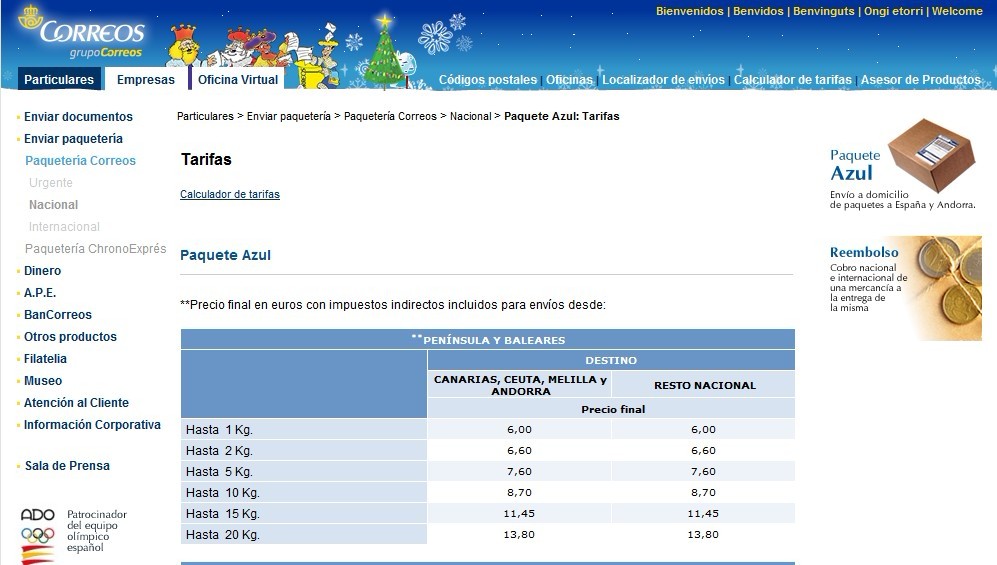Click 'CANARIAS, CEUTA, MELILLA y ANDORRA' header
Image resolution: width=997 pixels, height=565 pixels.
(x=520, y=385)
